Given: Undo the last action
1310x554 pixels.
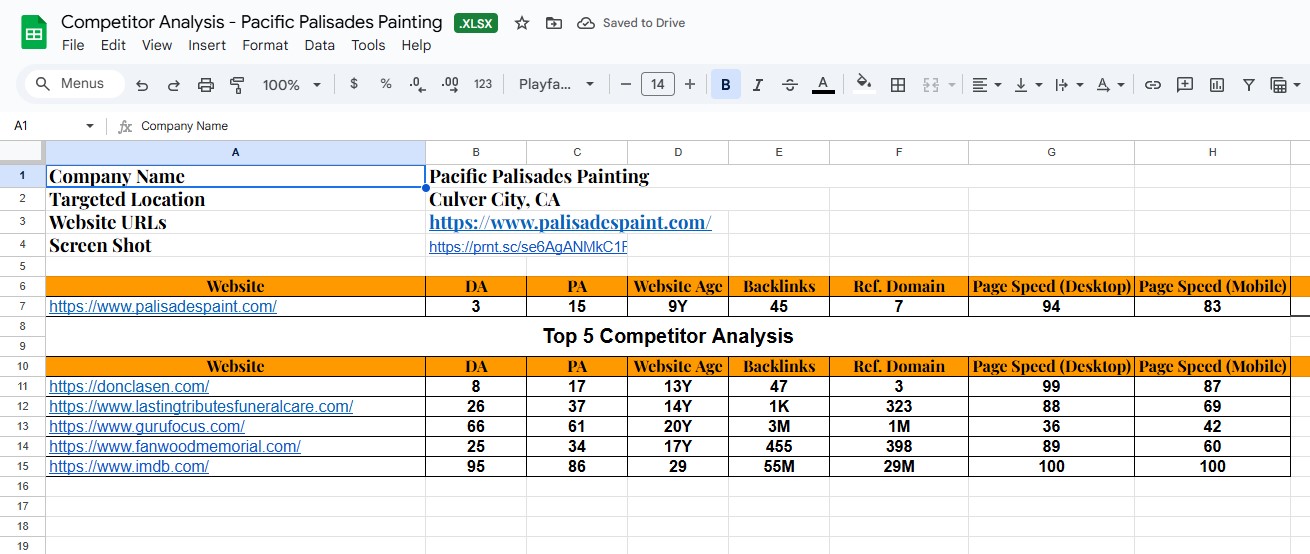Looking at the screenshot, I should [142, 85].
